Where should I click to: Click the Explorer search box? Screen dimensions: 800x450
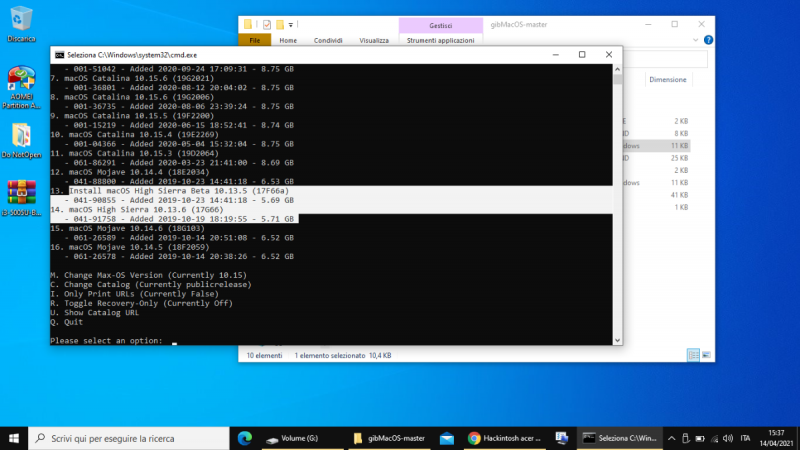tap(665, 59)
